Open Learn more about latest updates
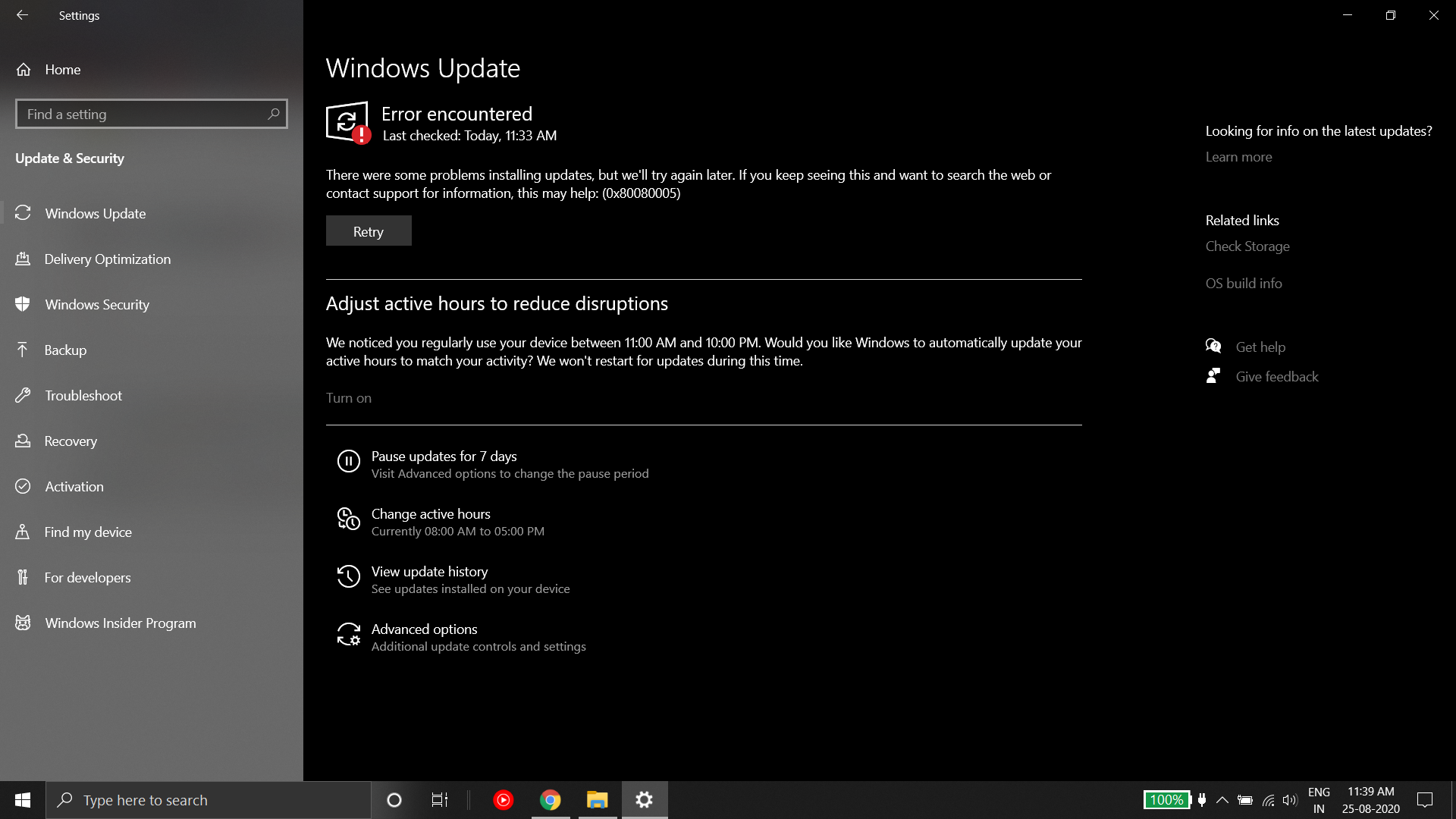Image resolution: width=1456 pixels, height=819 pixels. 1239,157
